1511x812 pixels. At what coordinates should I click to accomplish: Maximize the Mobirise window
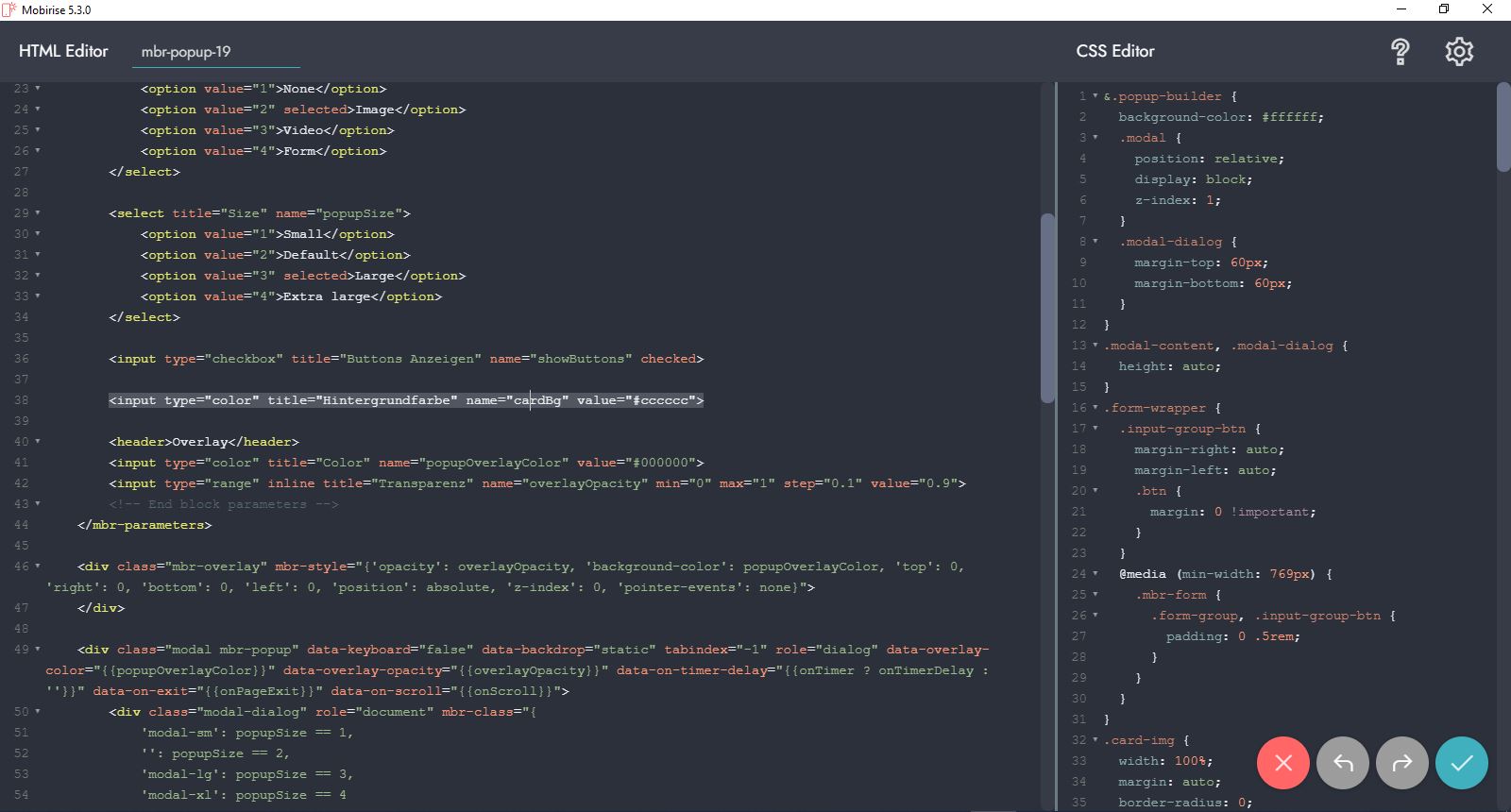pos(1444,9)
